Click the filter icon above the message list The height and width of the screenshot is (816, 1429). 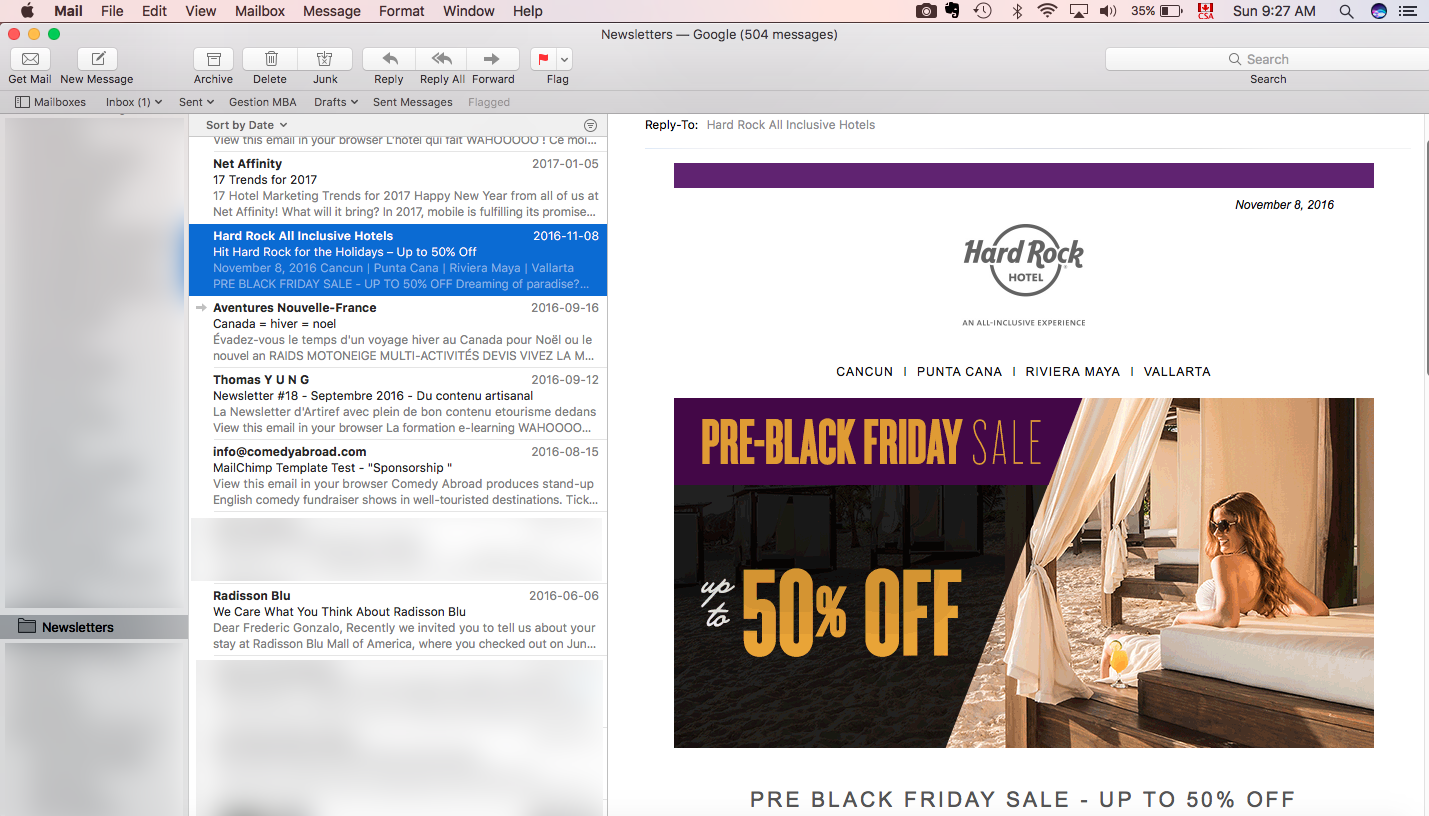point(590,125)
